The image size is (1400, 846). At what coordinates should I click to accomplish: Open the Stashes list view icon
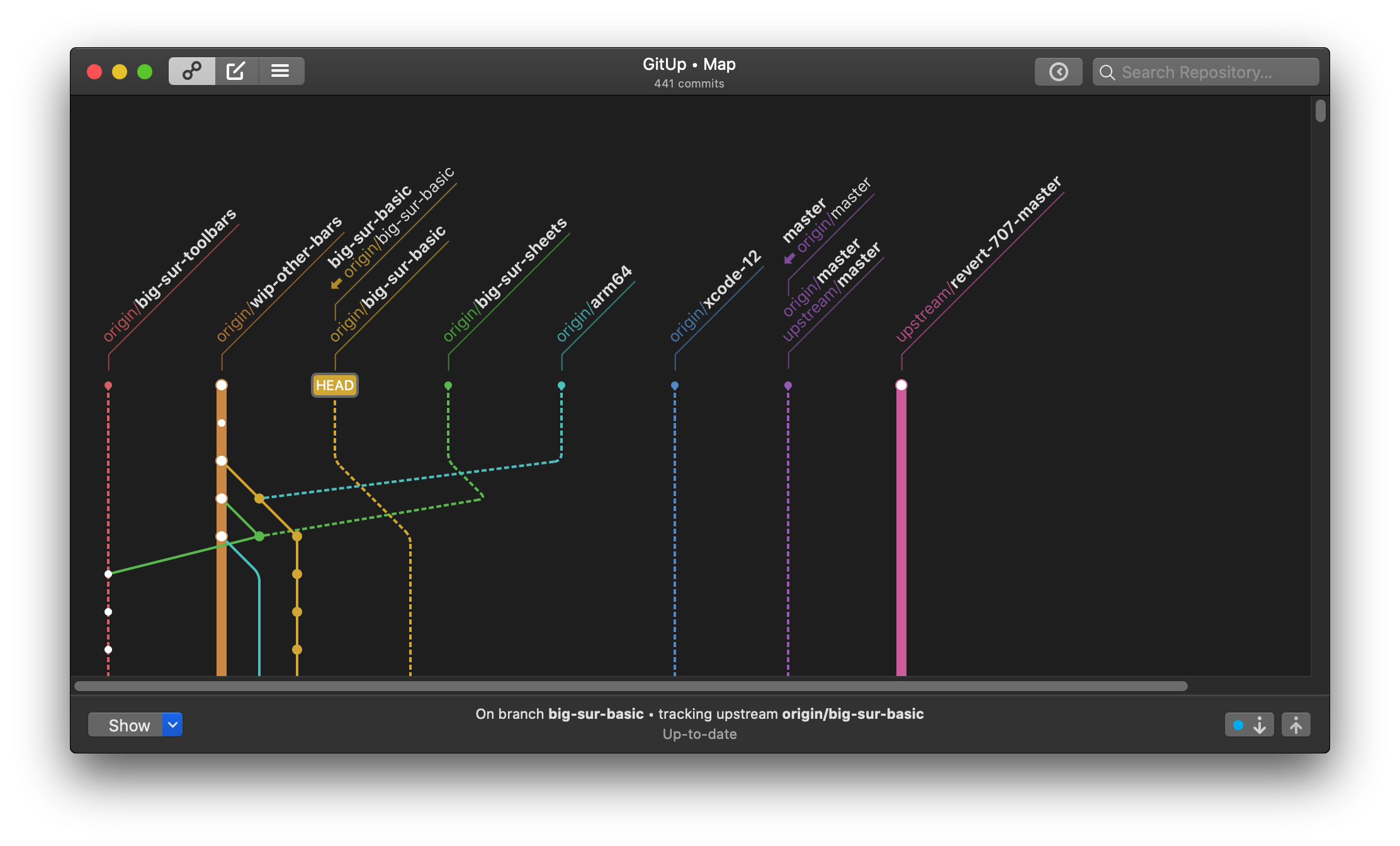point(281,71)
